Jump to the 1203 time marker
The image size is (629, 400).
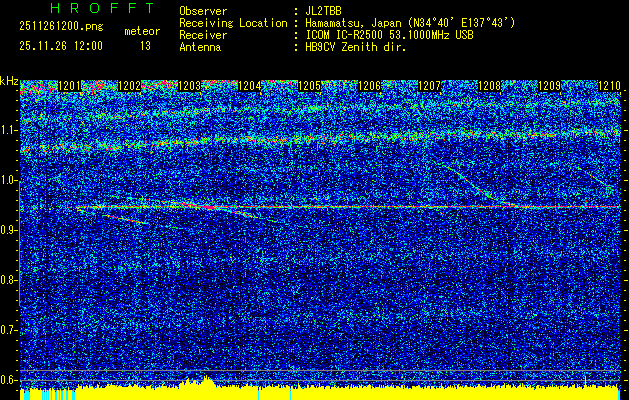tap(190, 86)
